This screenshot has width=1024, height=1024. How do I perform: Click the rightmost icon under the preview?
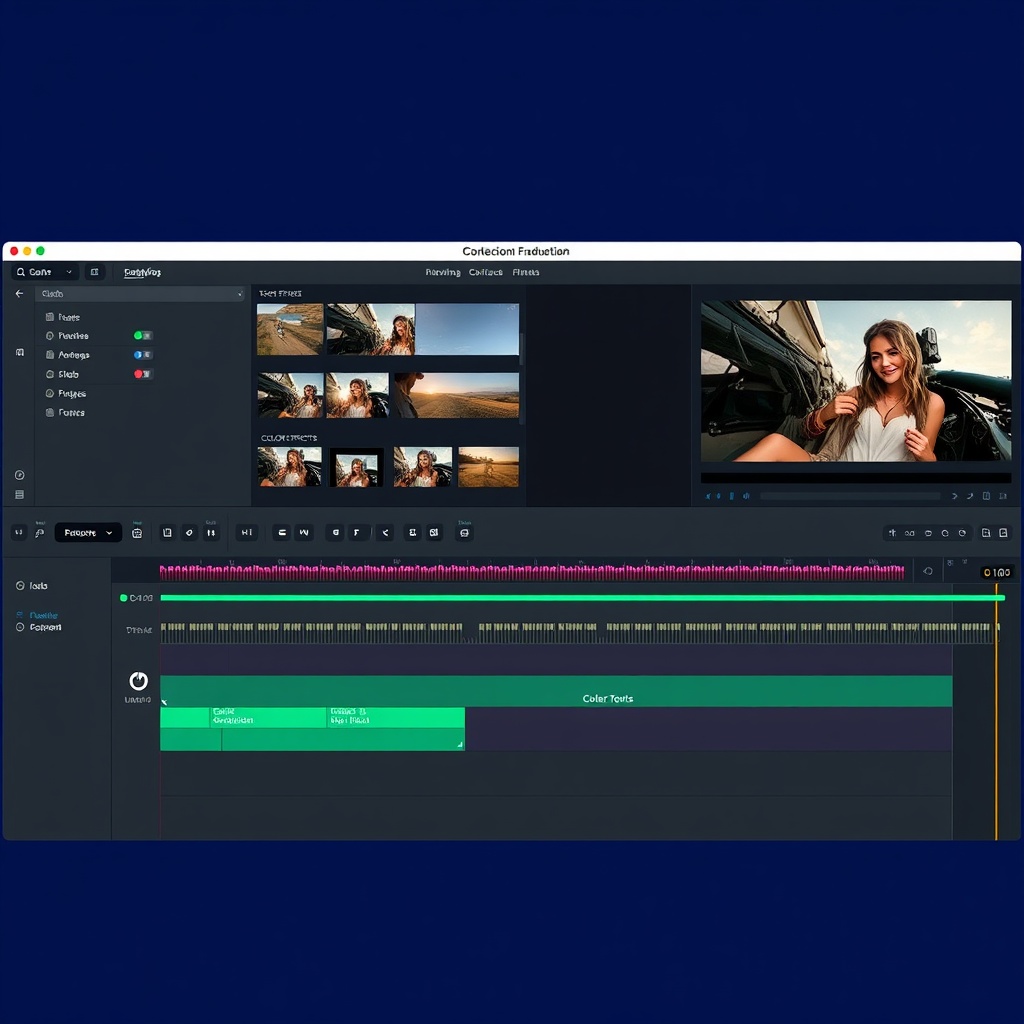(1003, 496)
